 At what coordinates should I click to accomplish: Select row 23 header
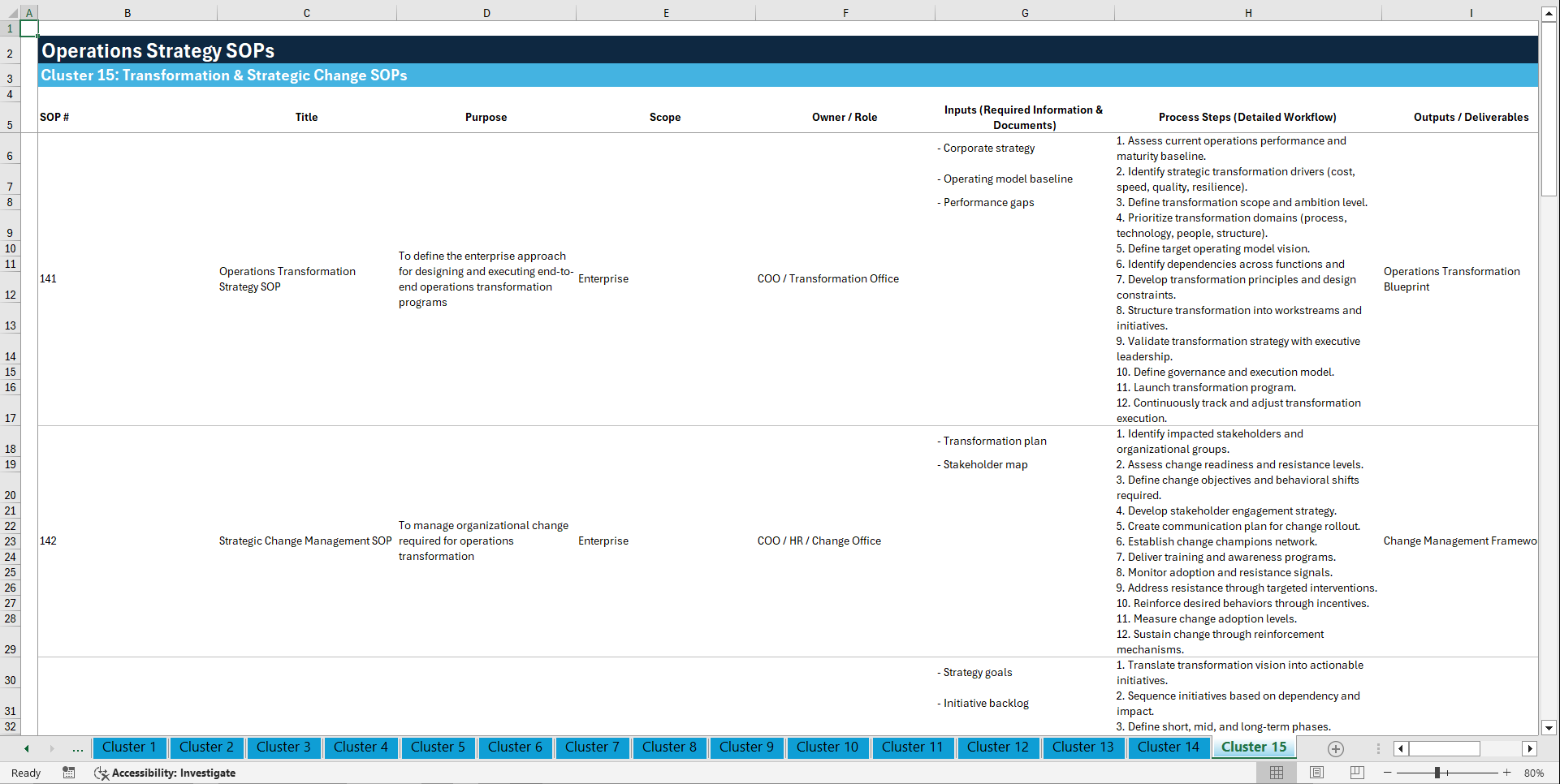10,541
